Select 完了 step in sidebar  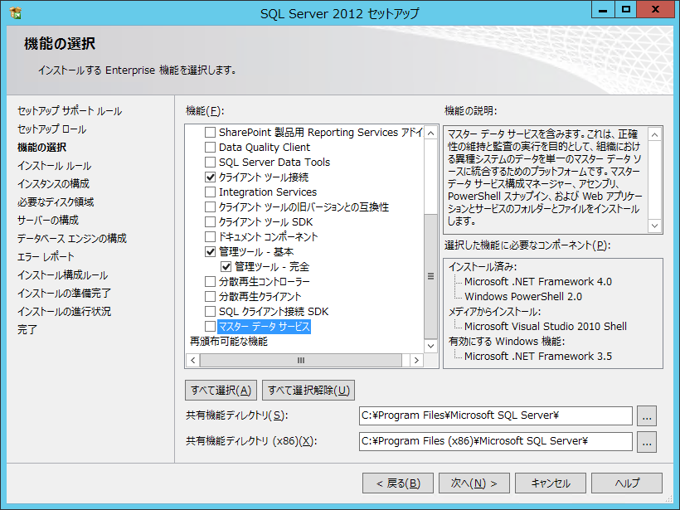pos(27,330)
